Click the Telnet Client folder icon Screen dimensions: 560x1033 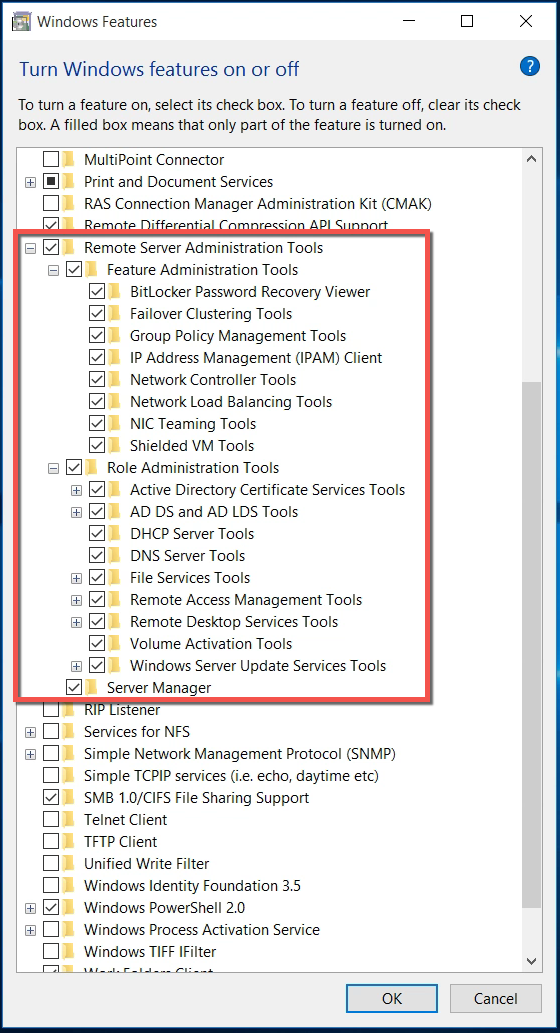pyautogui.click(x=69, y=820)
